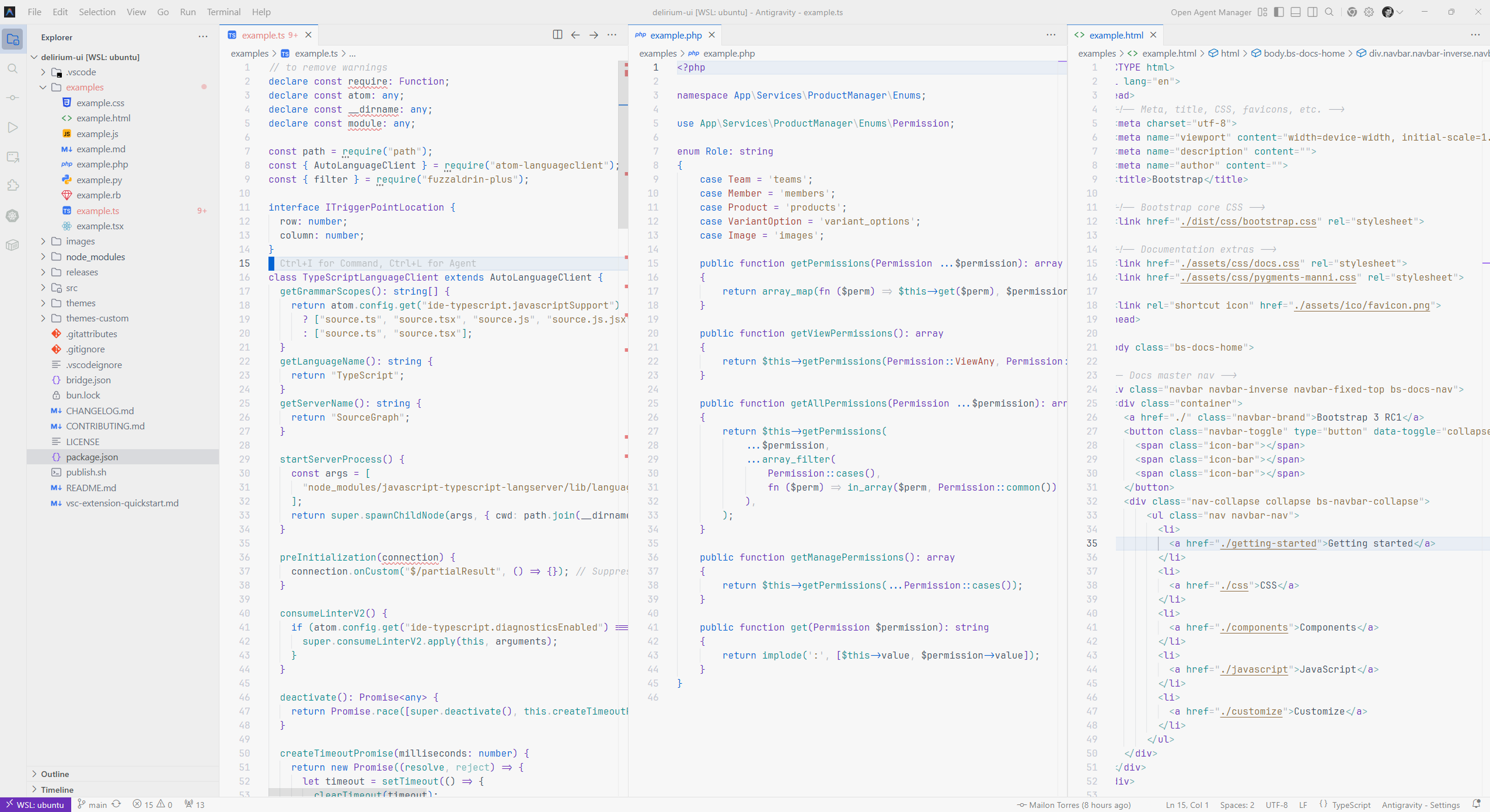Screen dimensions: 1490x812
Task: Click Antigravity - Settings in the status bar
Action: tap(1420, 805)
